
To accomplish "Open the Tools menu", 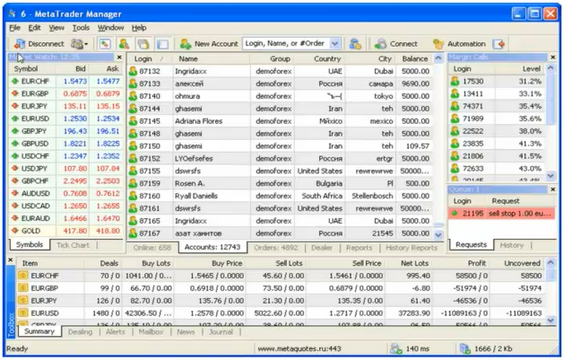I will click(81, 28).
